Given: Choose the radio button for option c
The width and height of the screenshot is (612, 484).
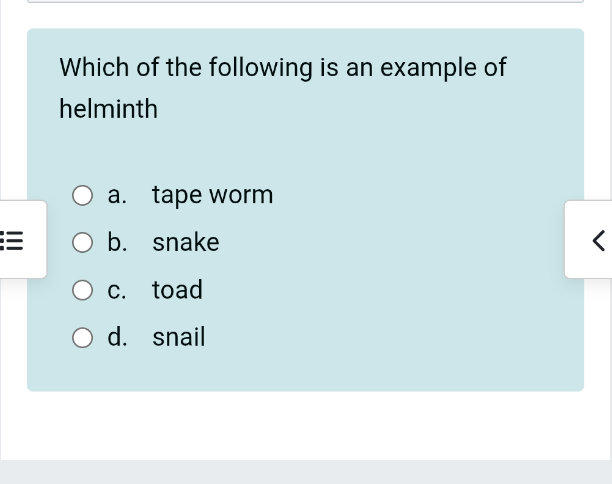Looking at the screenshot, I should pos(84,290).
